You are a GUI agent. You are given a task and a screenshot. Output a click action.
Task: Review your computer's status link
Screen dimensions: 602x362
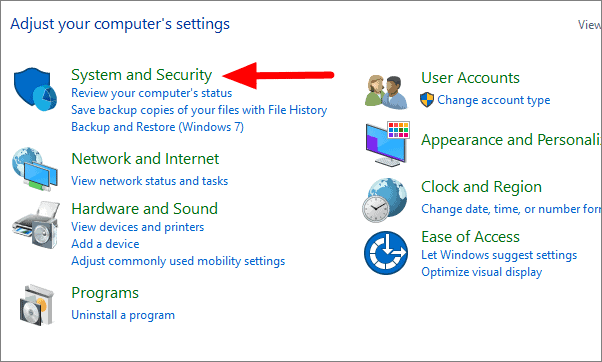click(x=152, y=93)
